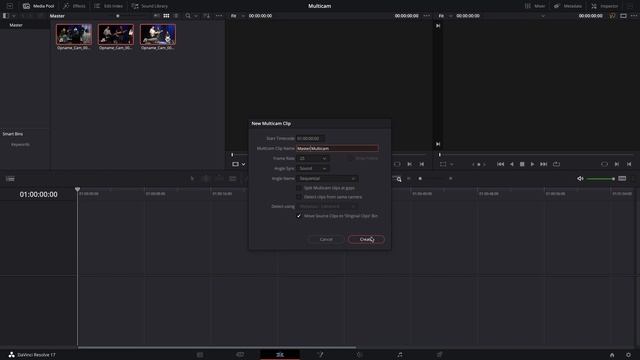
Task: Toggle single viewer mode icon
Action: [623, 16]
